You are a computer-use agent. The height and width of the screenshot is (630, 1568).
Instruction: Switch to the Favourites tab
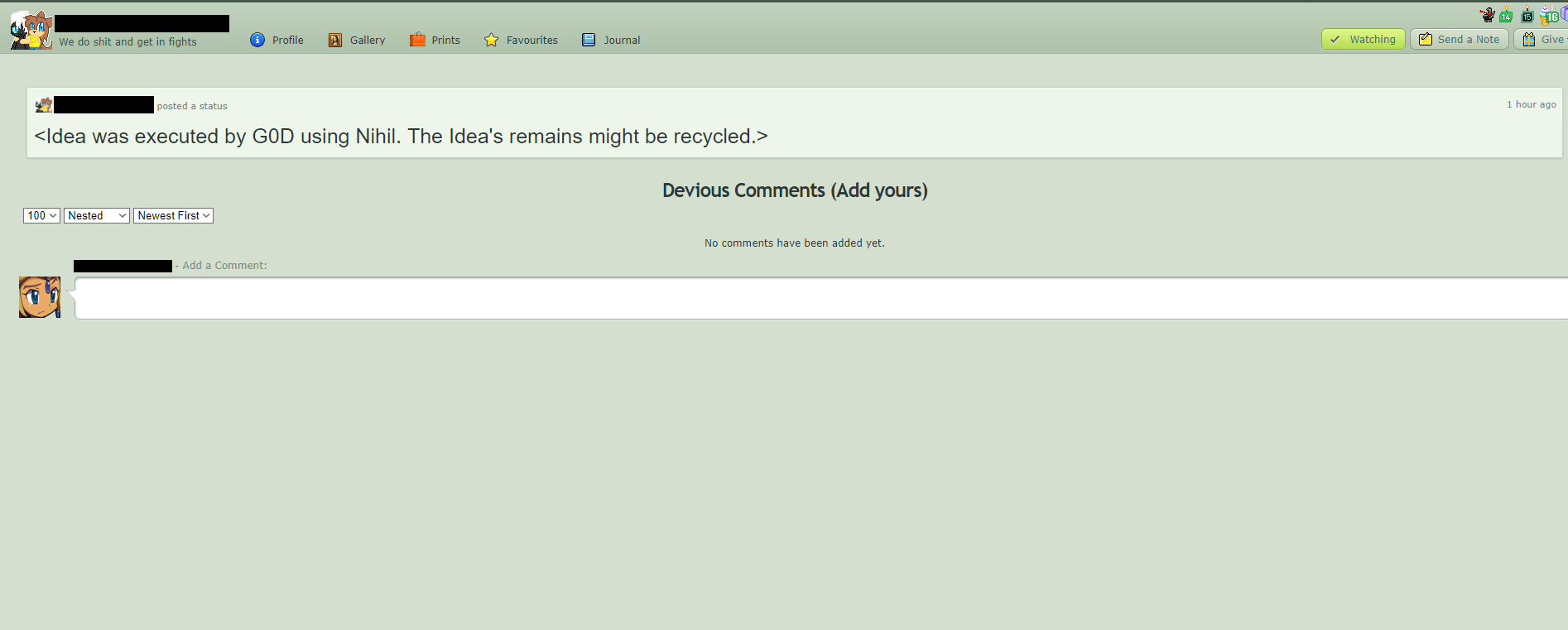click(521, 40)
